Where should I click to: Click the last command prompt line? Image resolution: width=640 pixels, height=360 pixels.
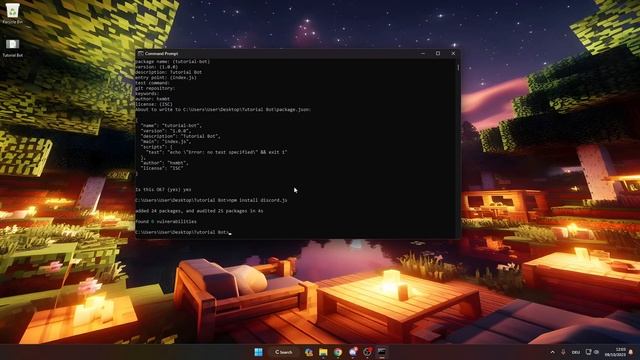[x=183, y=232]
